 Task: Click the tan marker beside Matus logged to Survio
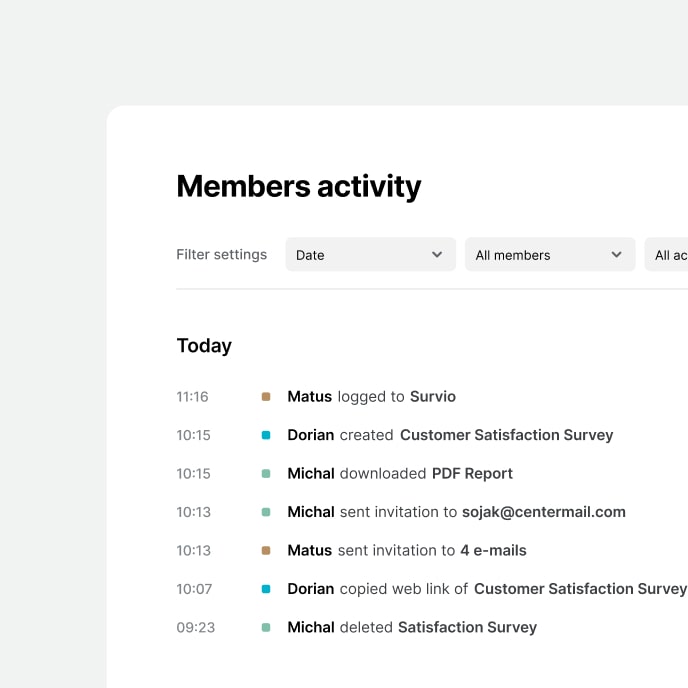pyautogui.click(x=266, y=397)
